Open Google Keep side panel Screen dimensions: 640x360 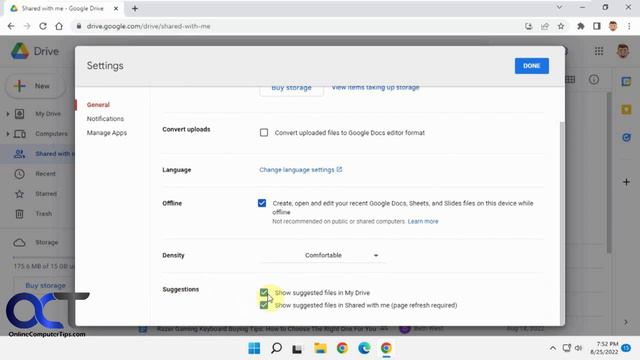pyautogui.click(x=626, y=109)
